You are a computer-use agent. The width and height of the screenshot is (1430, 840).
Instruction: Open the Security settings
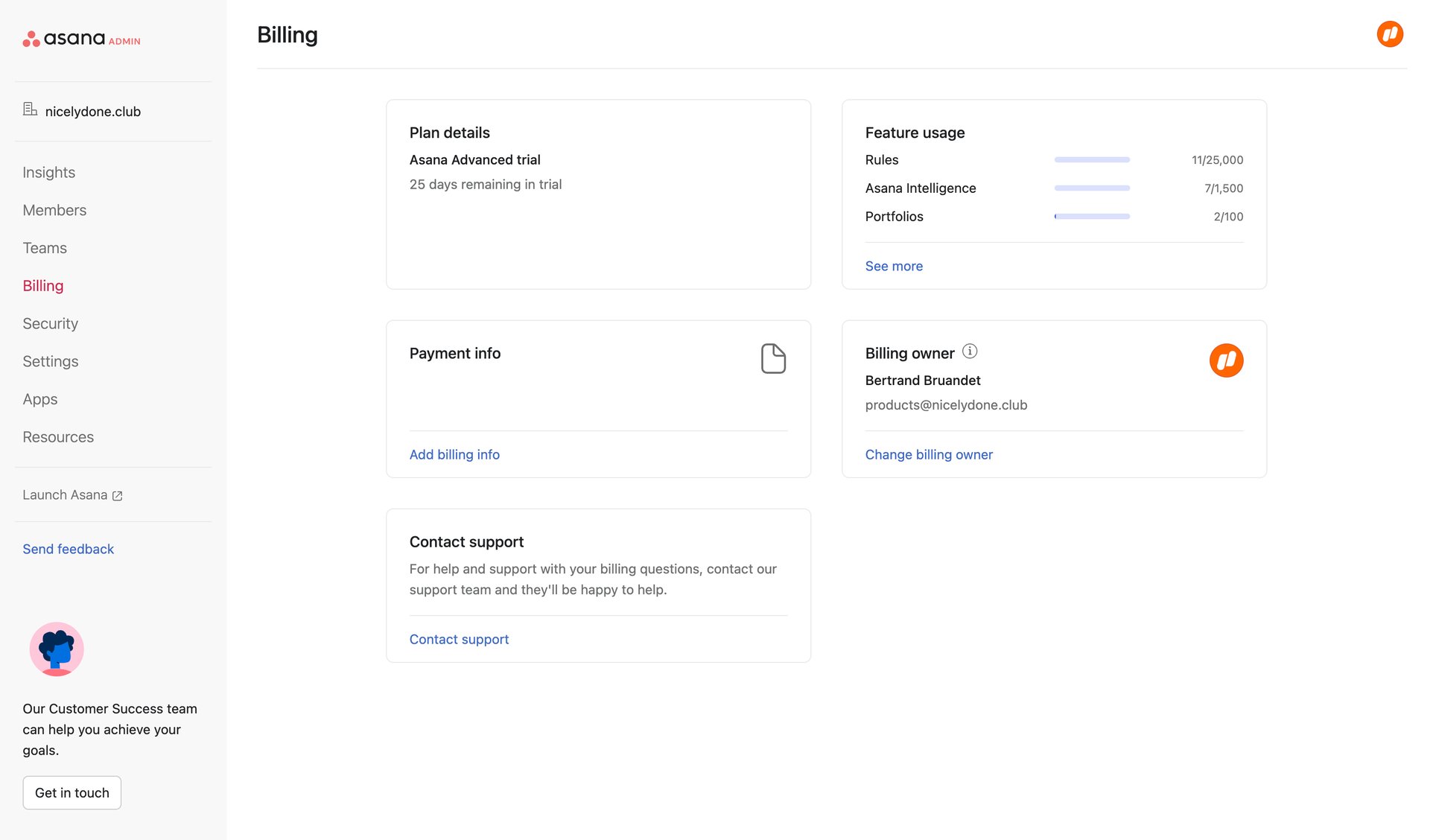[50, 323]
